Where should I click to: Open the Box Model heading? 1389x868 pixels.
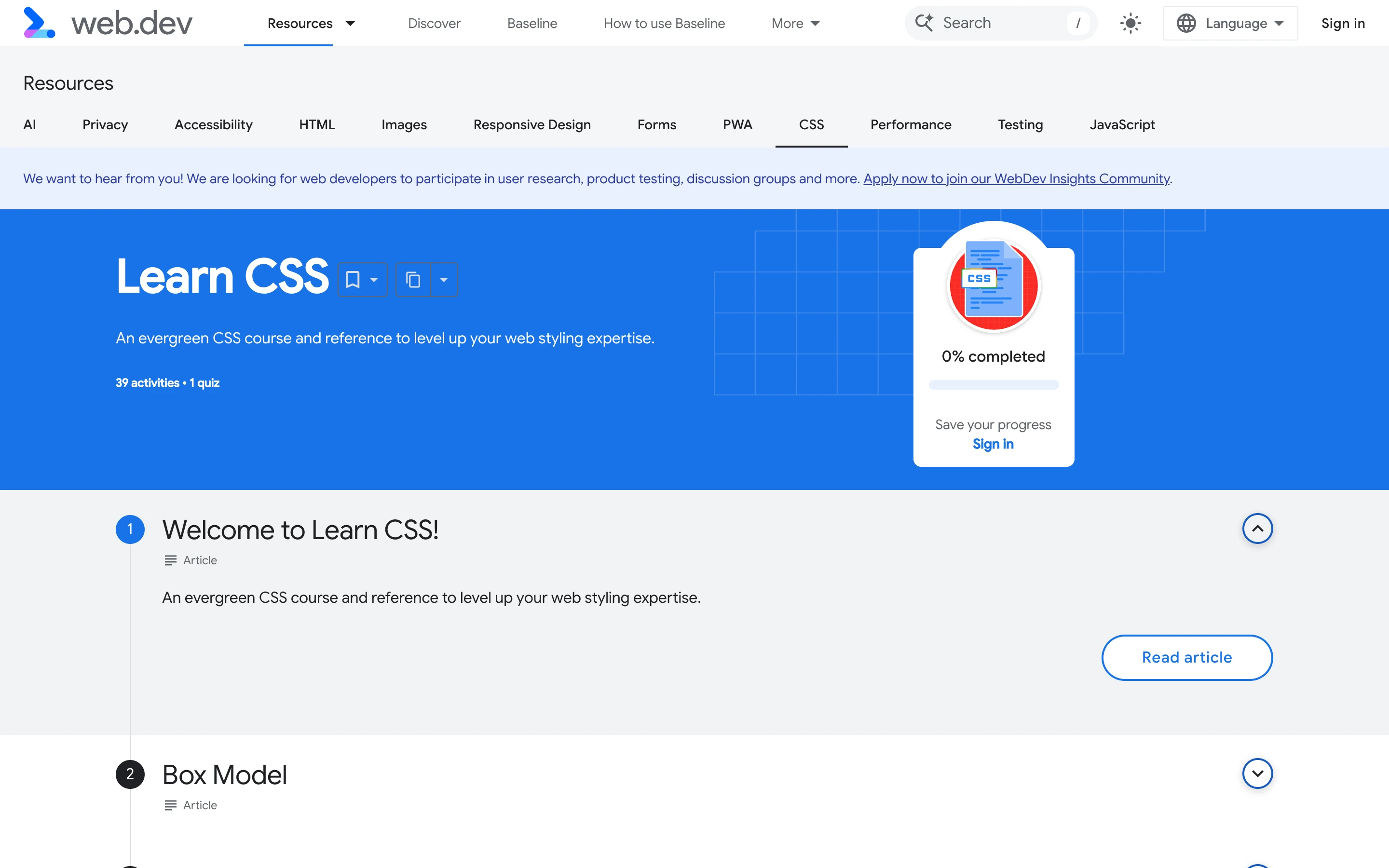(x=224, y=774)
